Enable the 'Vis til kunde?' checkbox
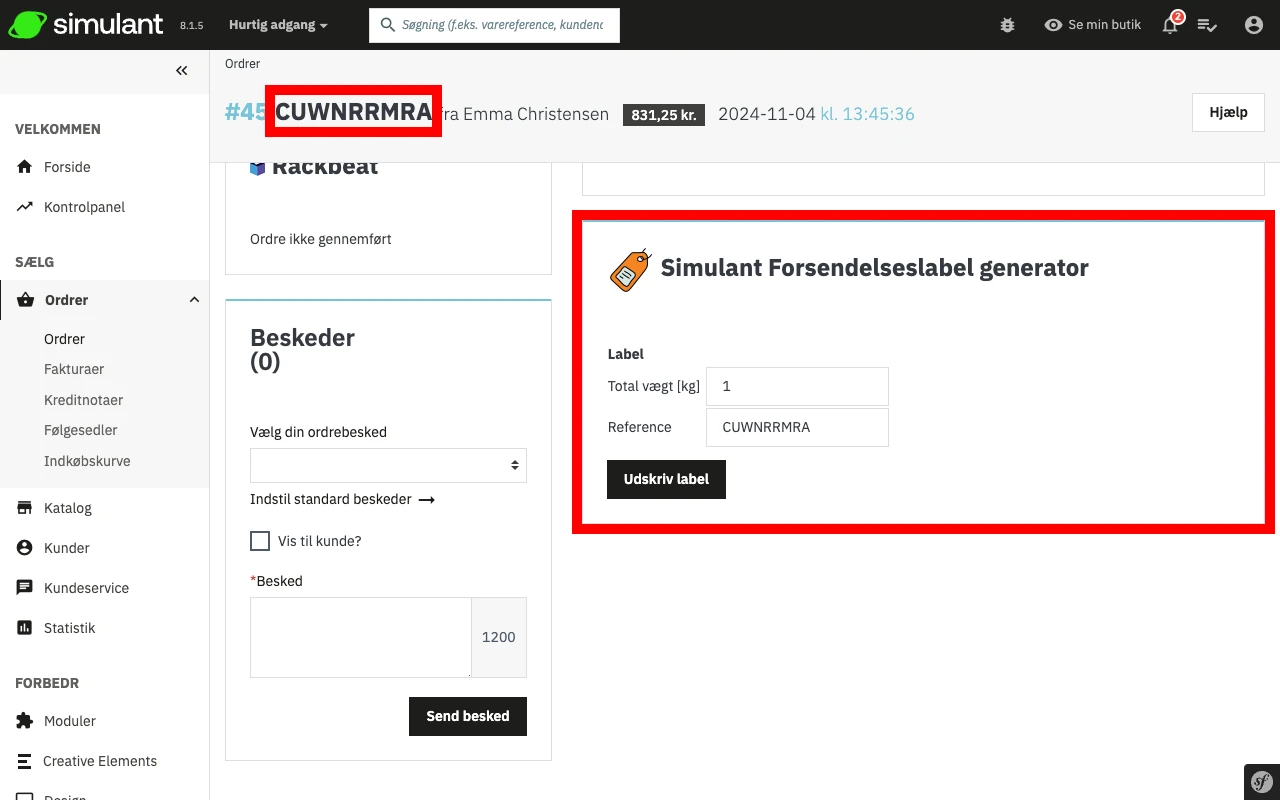Image resolution: width=1280 pixels, height=800 pixels. pos(260,540)
